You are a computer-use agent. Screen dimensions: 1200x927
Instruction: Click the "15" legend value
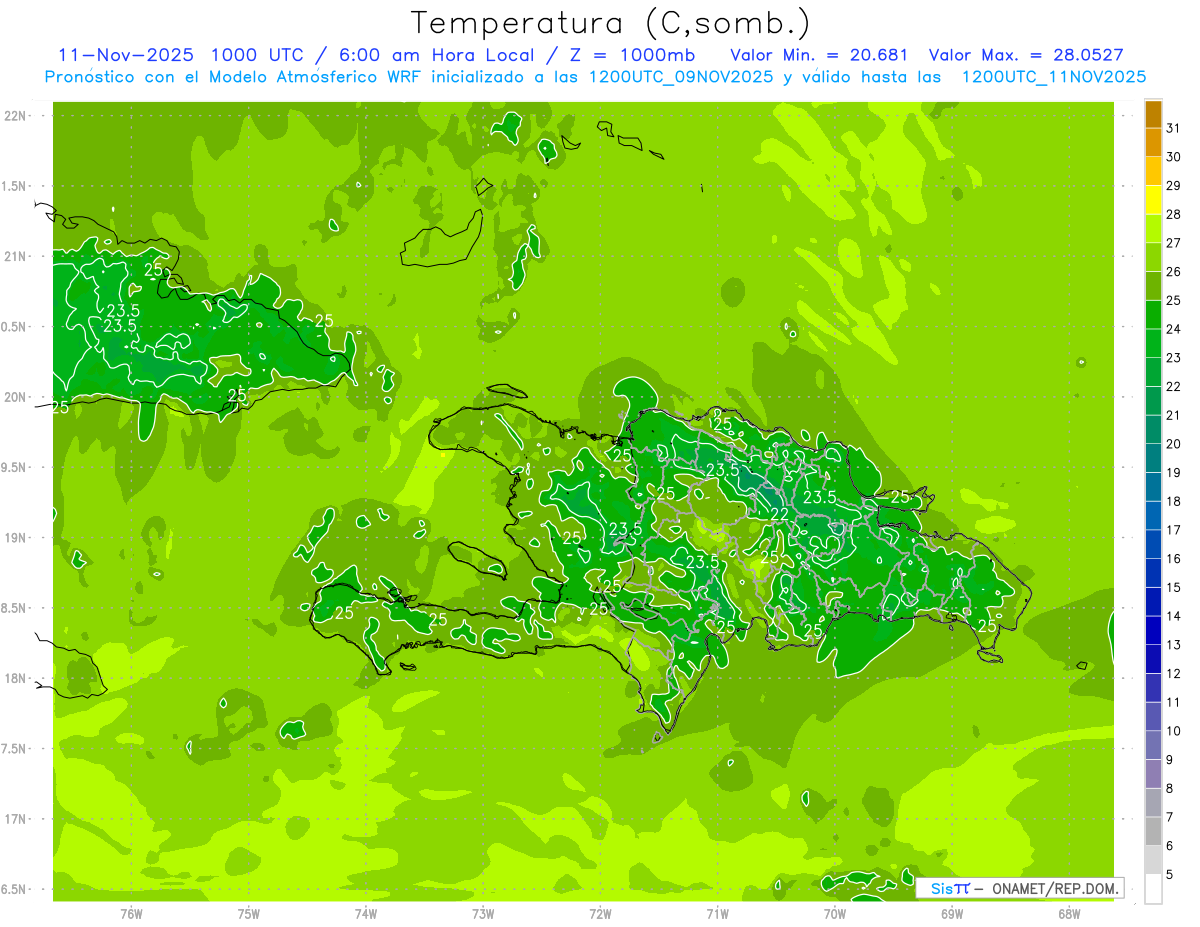click(1173, 588)
